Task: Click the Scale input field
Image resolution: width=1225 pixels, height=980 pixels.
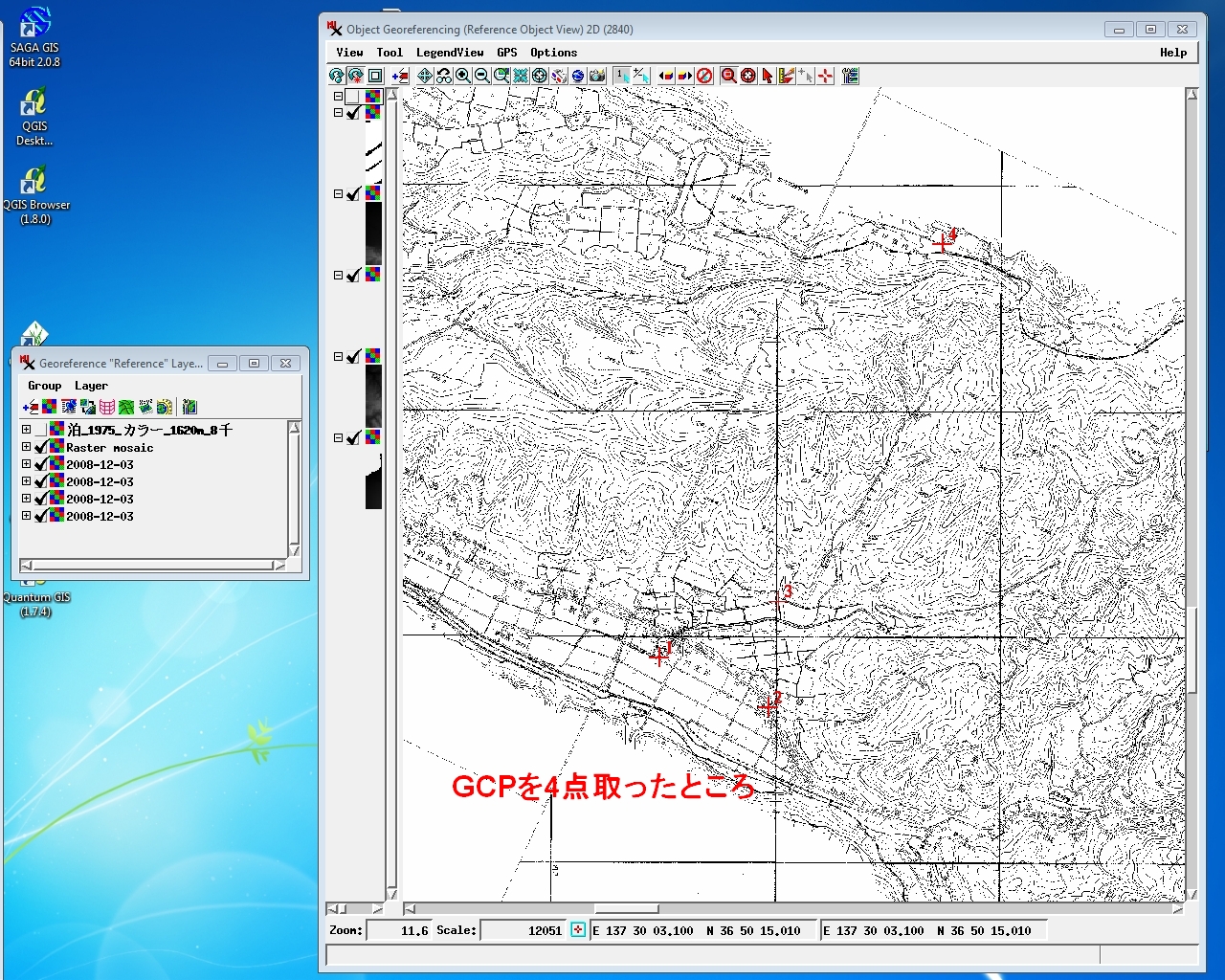Action: point(523,930)
